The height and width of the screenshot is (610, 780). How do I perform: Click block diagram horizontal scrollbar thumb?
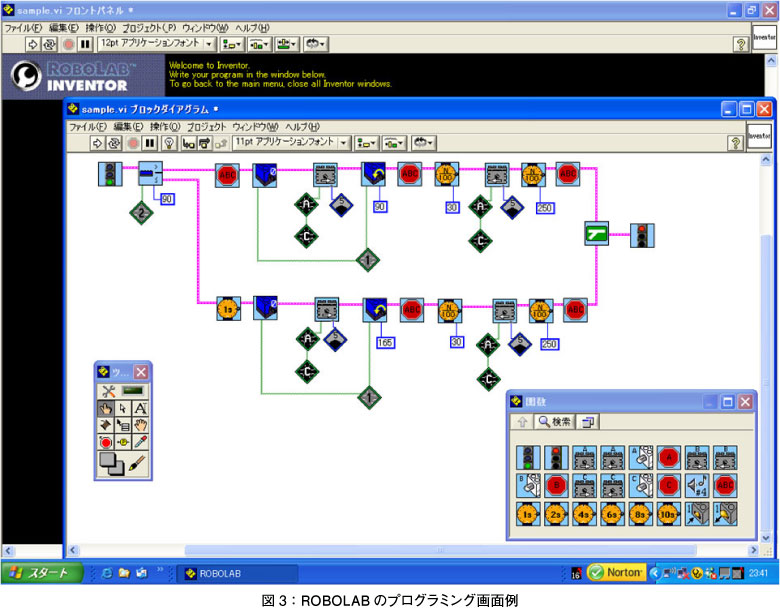click(x=440, y=550)
